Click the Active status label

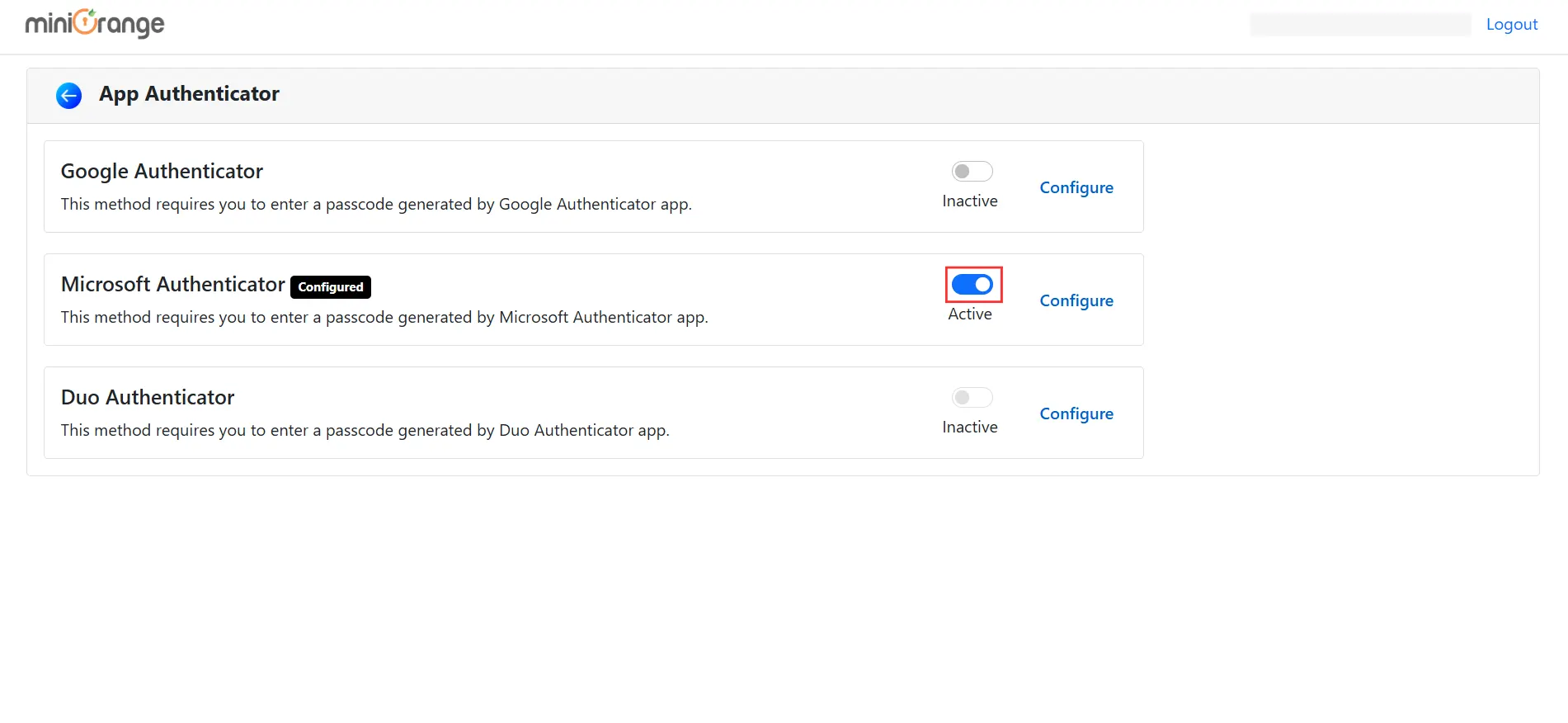(x=970, y=314)
